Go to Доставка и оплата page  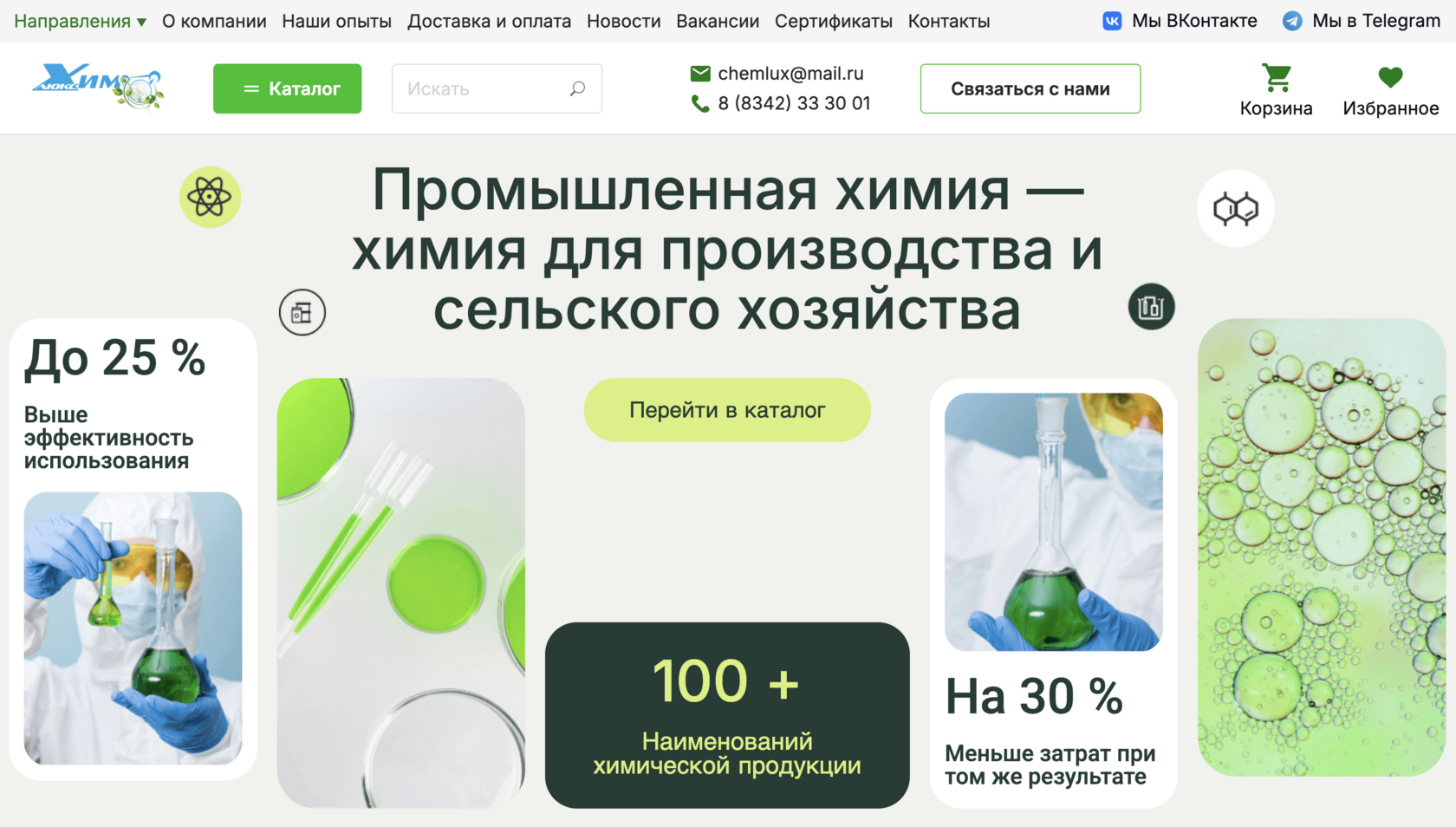(489, 21)
